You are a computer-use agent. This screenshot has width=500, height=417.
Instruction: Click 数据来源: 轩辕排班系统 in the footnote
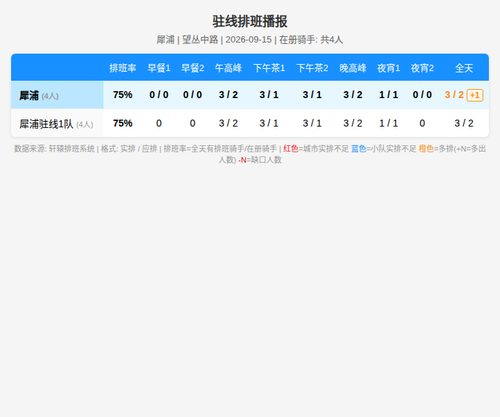pos(54,149)
